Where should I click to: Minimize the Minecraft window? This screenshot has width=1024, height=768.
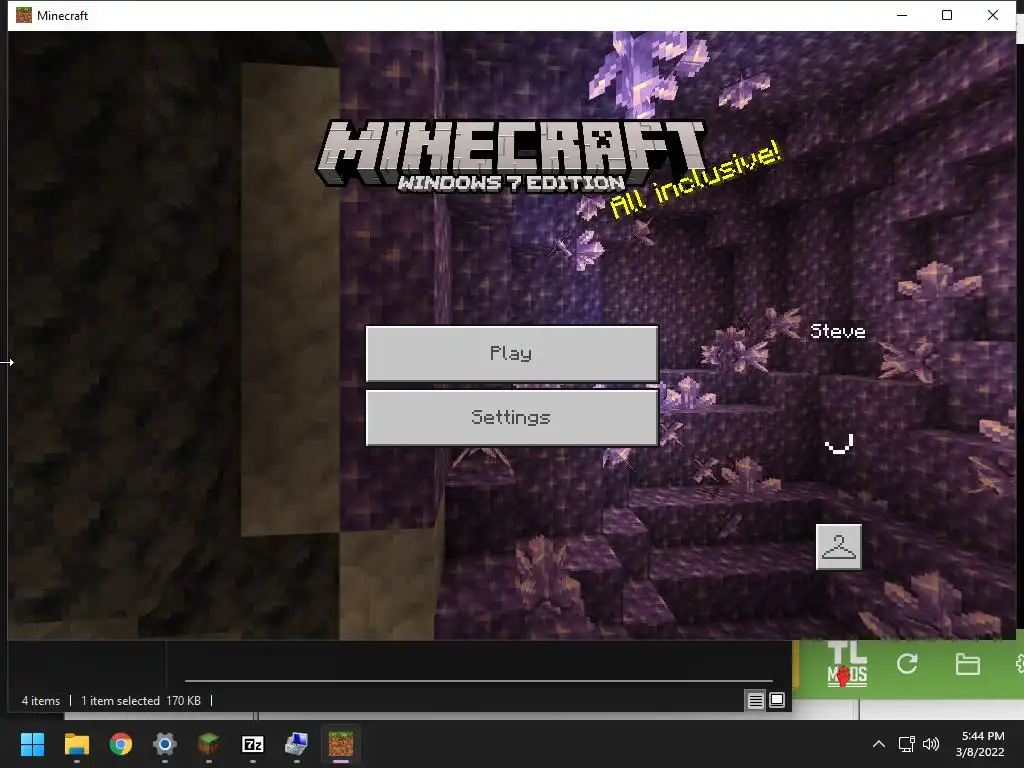(x=902, y=15)
